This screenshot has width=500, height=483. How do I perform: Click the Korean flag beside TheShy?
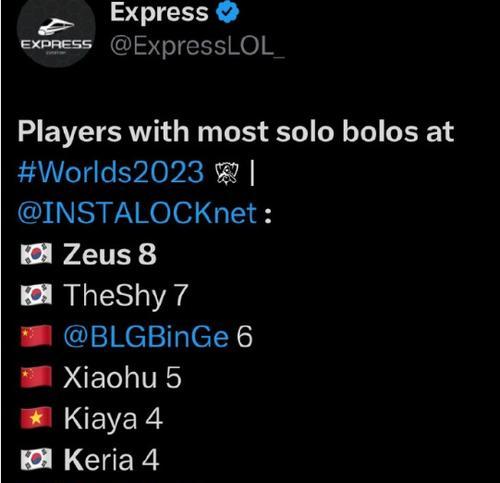(36, 295)
